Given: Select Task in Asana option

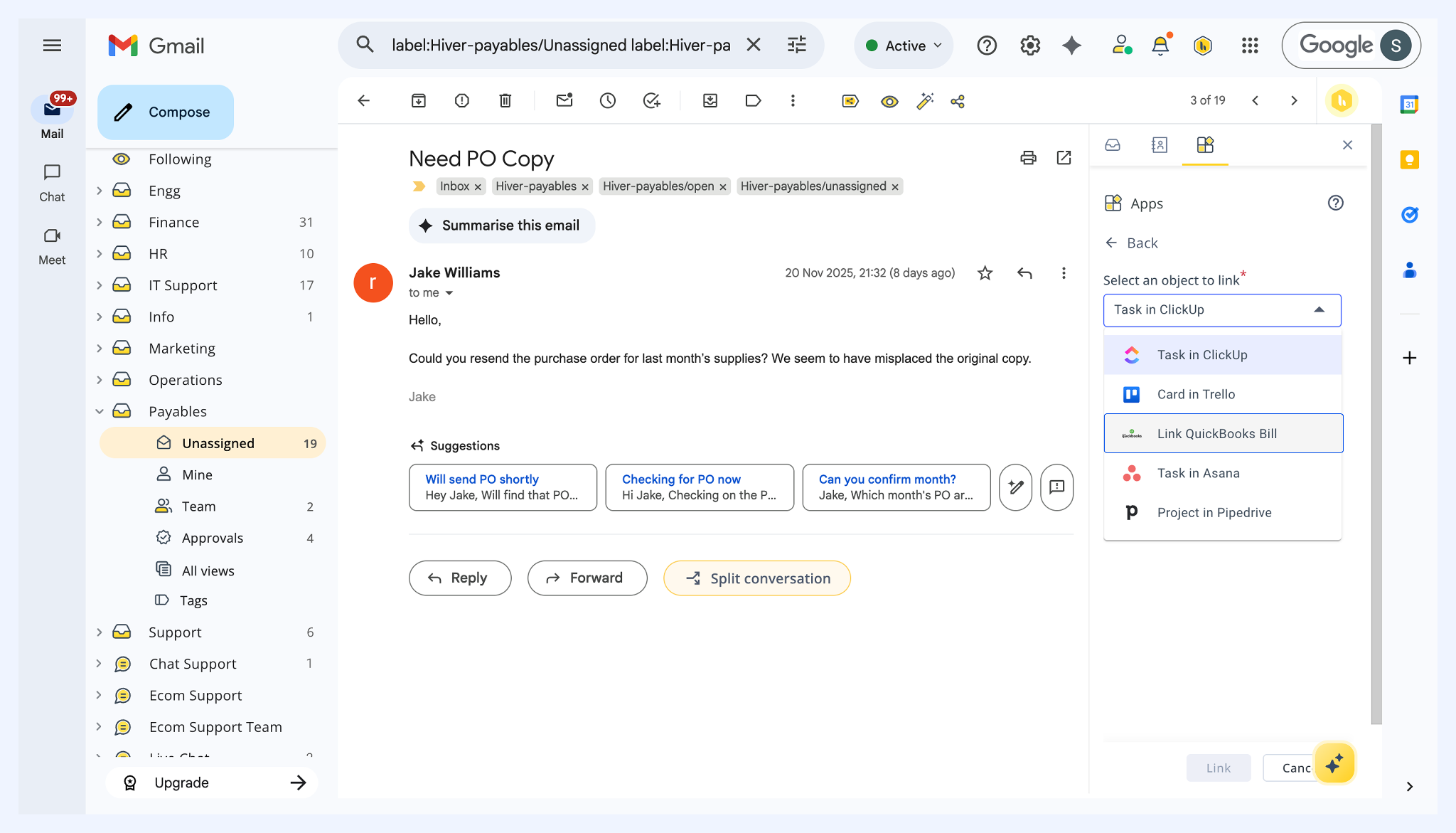Looking at the screenshot, I should tap(1223, 473).
